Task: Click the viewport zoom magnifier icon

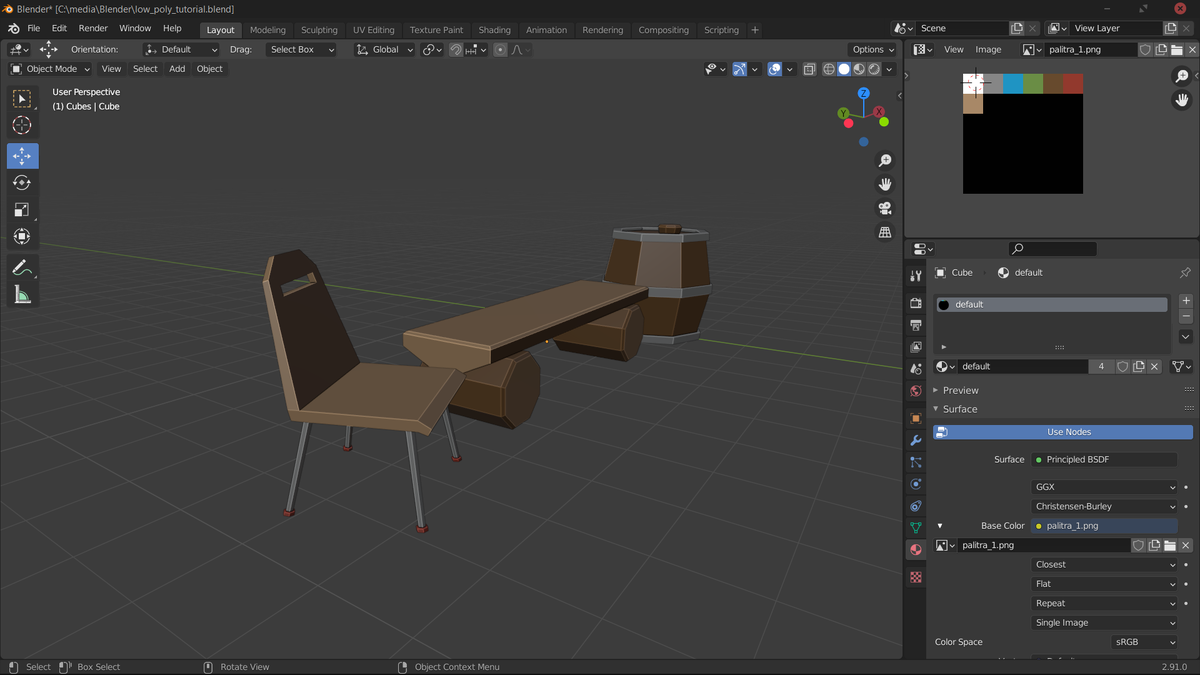Action: point(885,161)
